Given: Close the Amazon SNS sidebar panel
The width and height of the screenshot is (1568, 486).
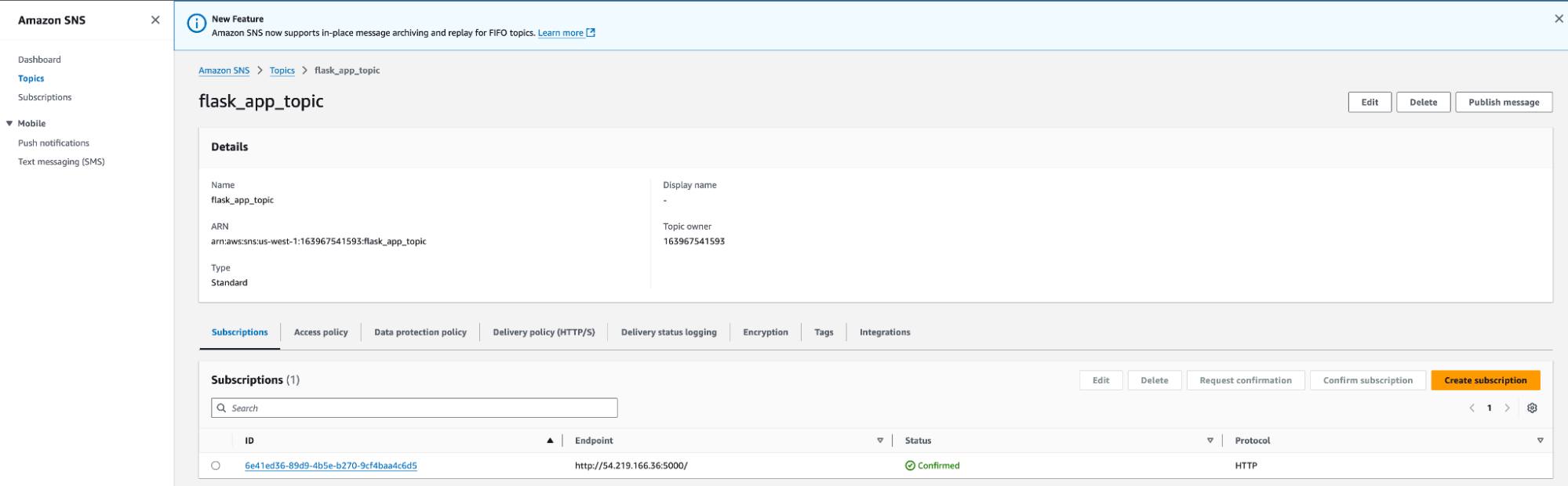Looking at the screenshot, I should [155, 20].
